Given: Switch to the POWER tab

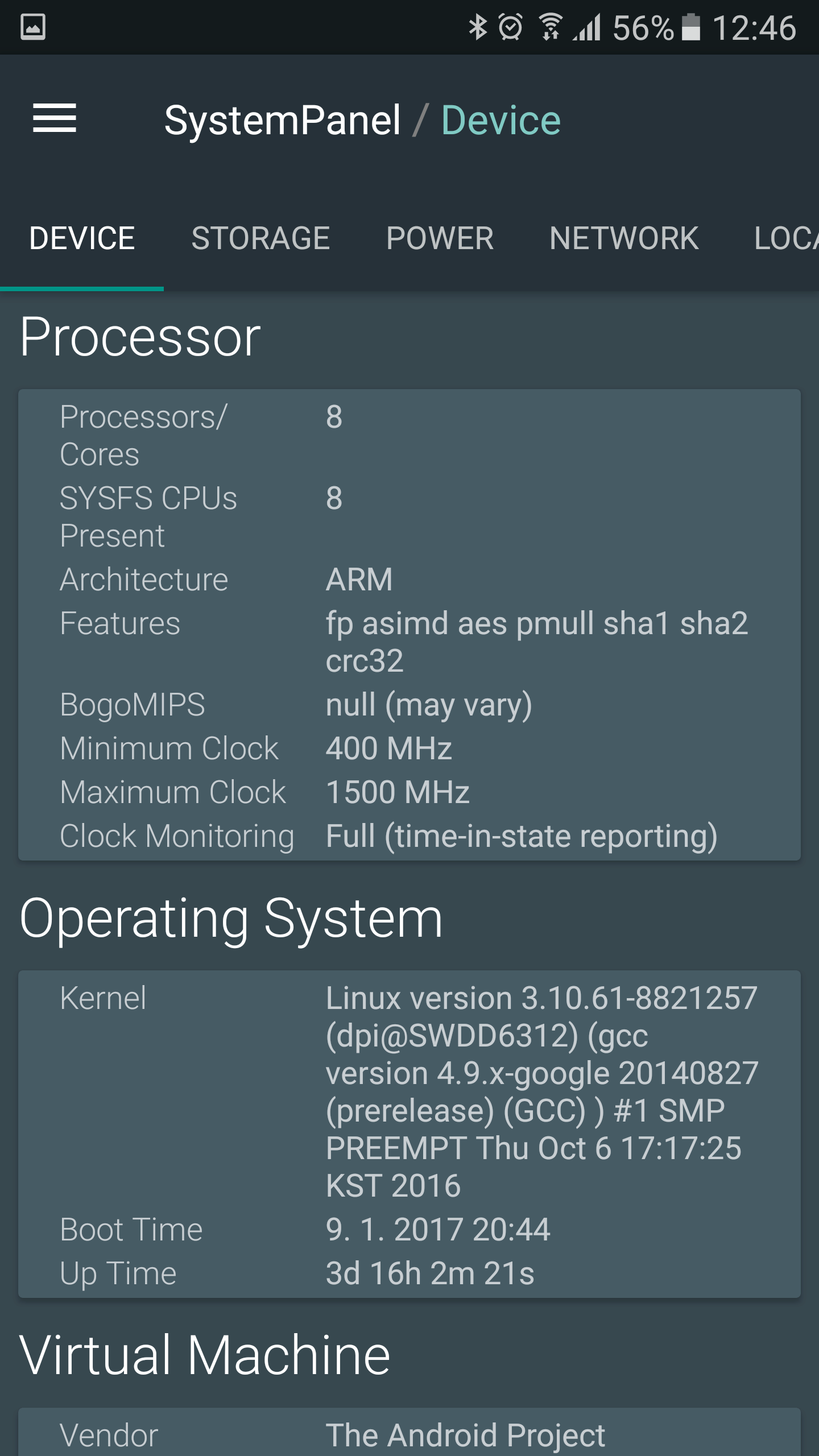Looking at the screenshot, I should click(440, 238).
